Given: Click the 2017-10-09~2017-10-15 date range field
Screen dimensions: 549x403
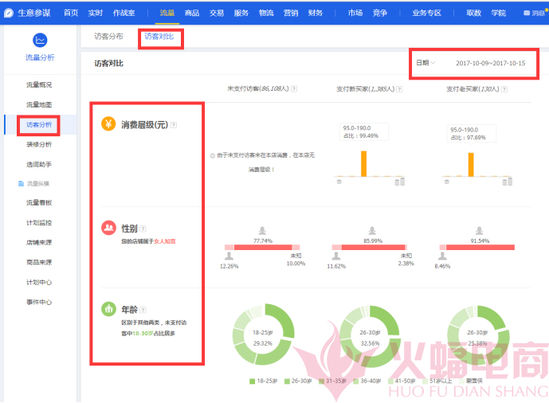Looking at the screenshot, I should pos(491,63).
